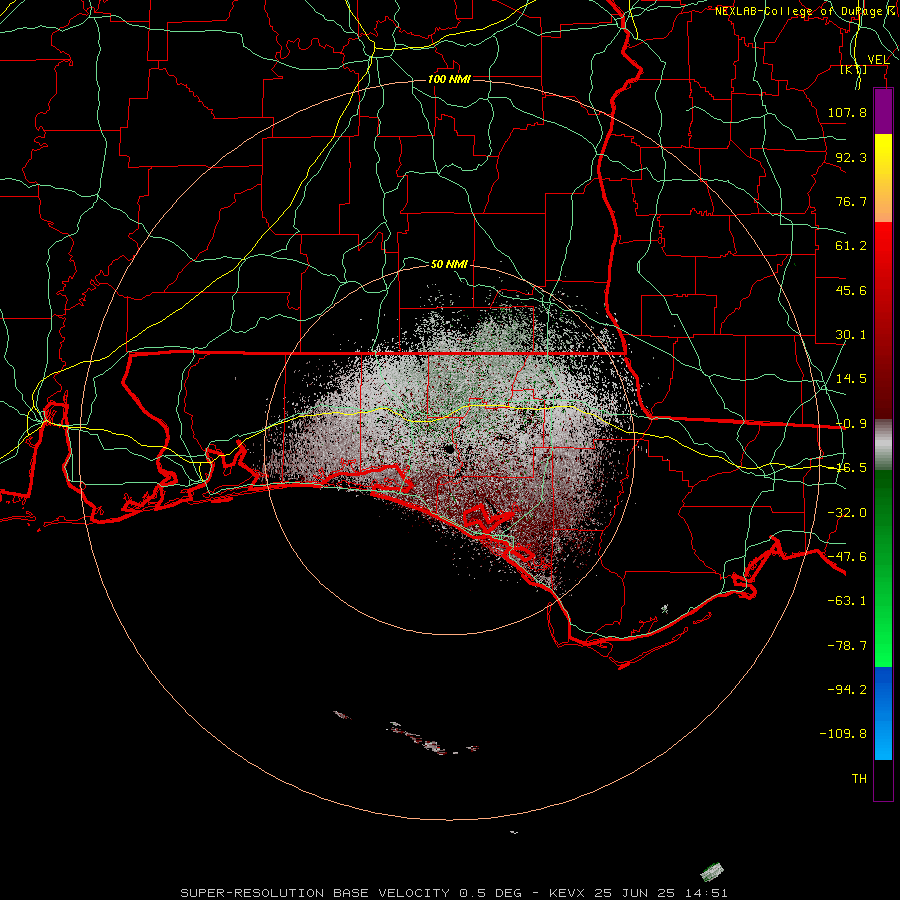Click the -0.9 velocity scale value
The height and width of the screenshot is (900, 900).
[851, 424]
